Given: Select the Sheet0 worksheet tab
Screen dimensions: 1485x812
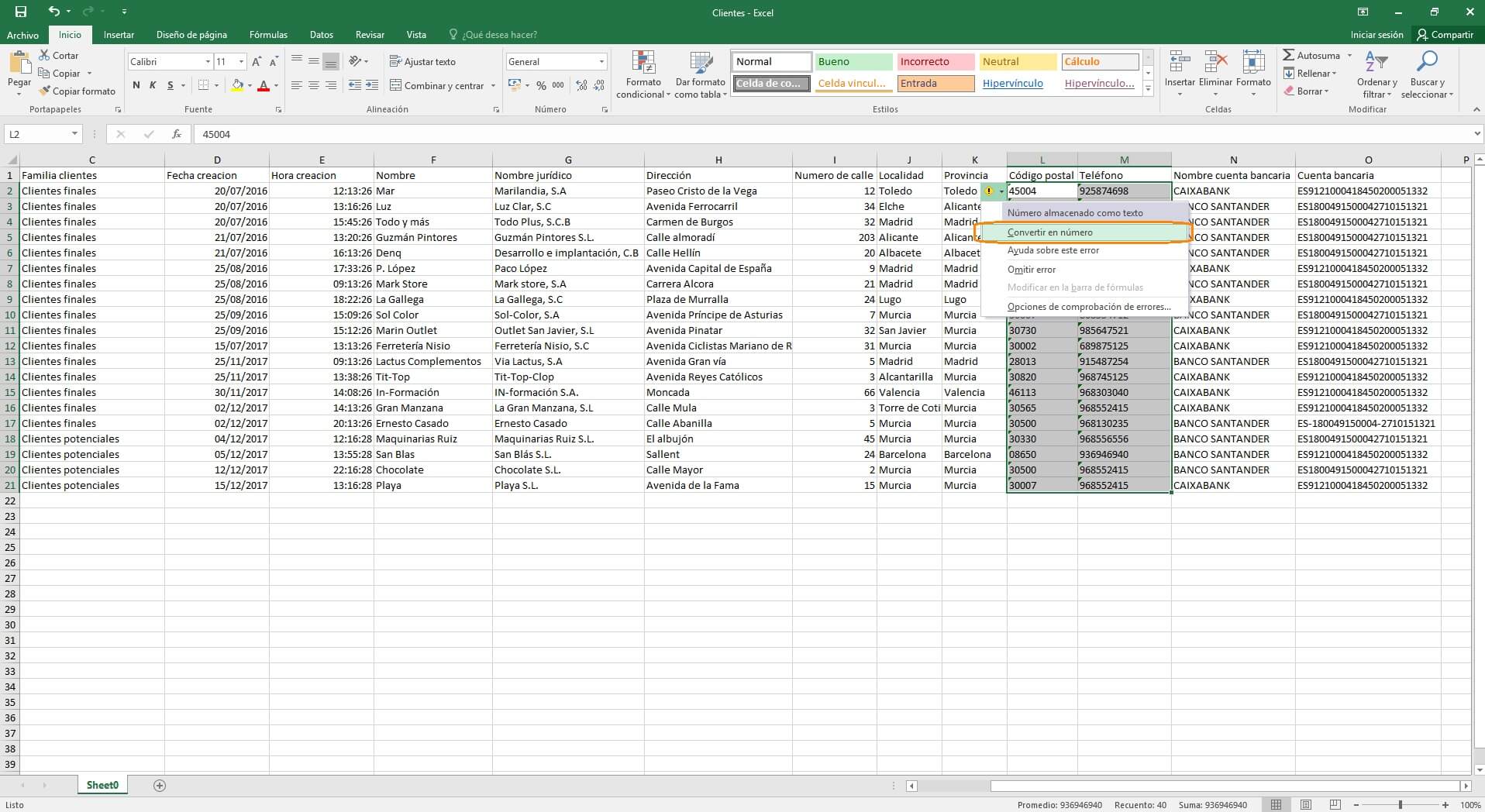Looking at the screenshot, I should (x=102, y=785).
